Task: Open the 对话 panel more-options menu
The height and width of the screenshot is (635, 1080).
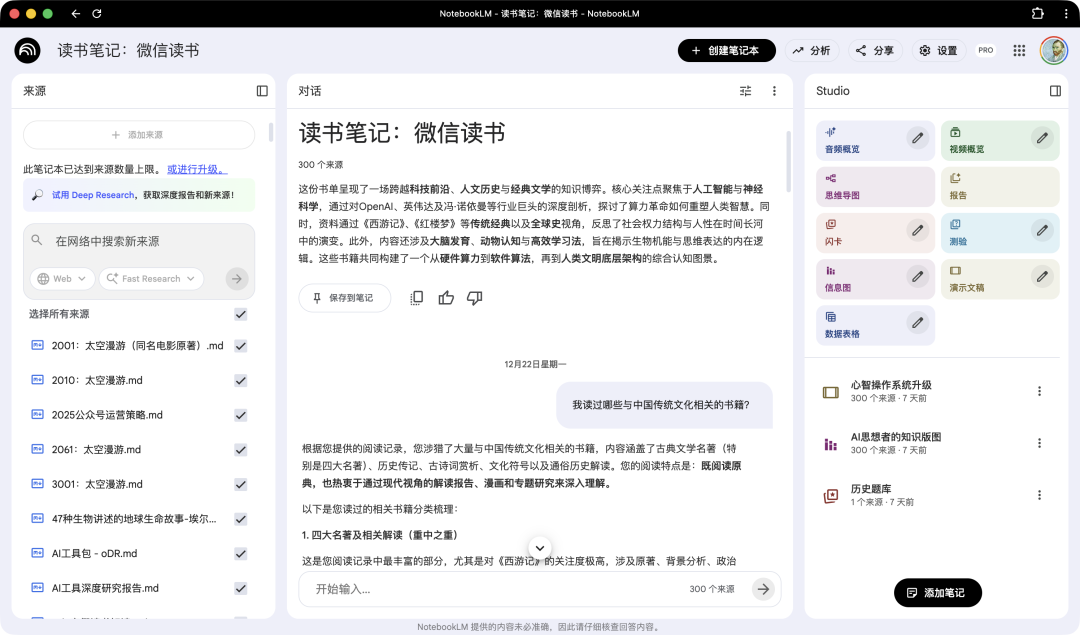Action: click(774, 91)
